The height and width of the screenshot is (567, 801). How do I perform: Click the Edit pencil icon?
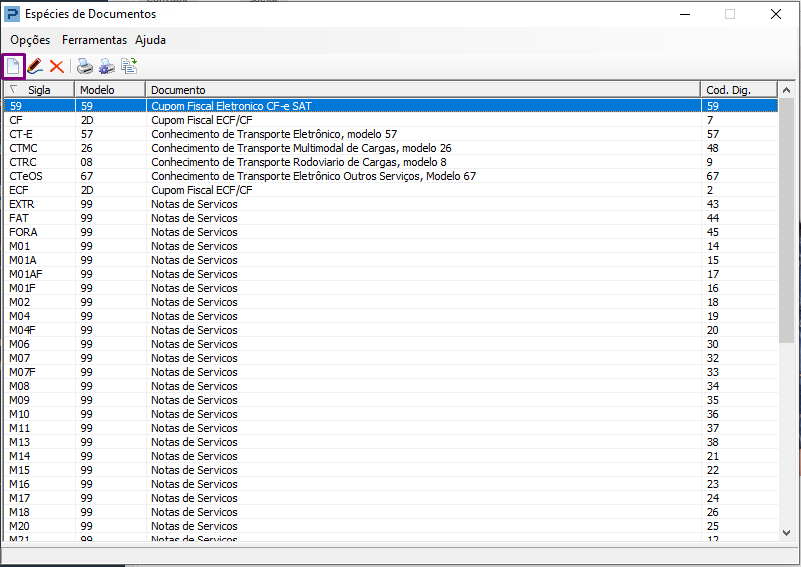tap(35, 66)
